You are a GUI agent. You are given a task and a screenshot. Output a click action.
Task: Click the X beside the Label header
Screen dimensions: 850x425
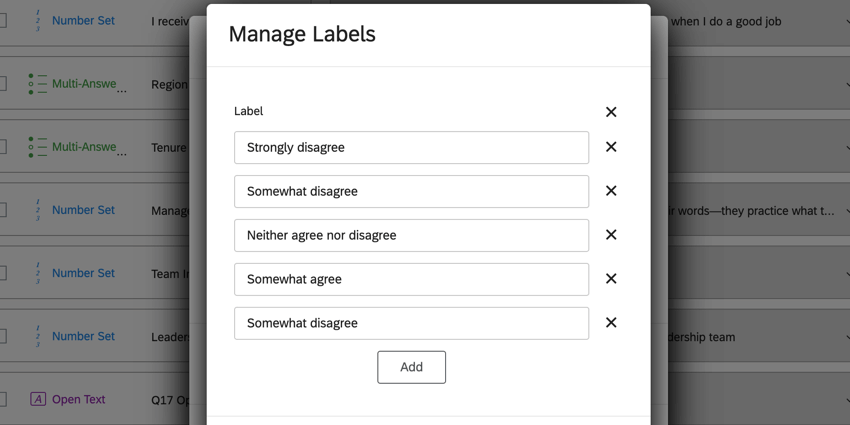click(x=611, y=112)
